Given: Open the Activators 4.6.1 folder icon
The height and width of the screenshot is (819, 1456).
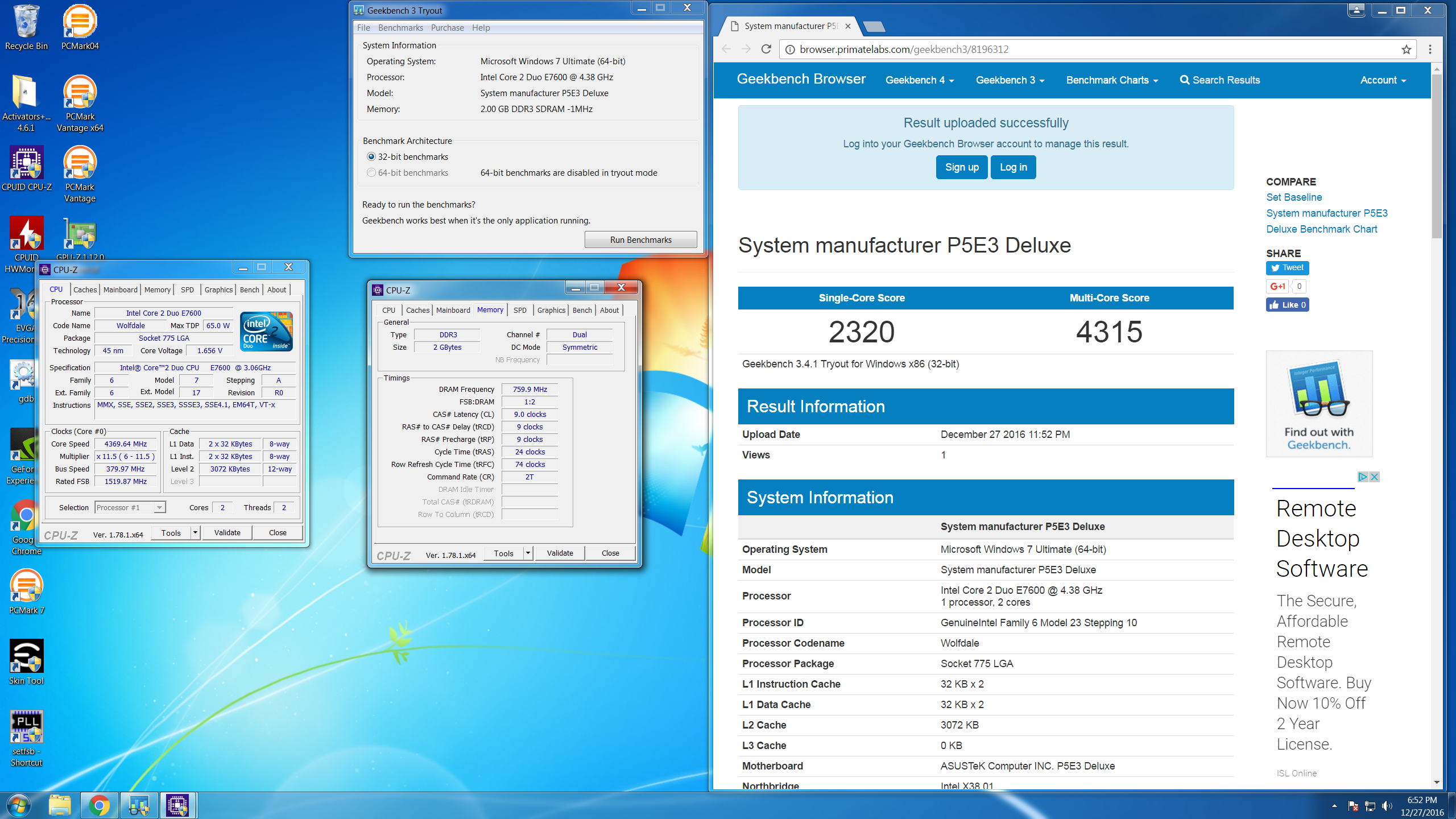Looking at the screenshot, I should coord(26,104).
